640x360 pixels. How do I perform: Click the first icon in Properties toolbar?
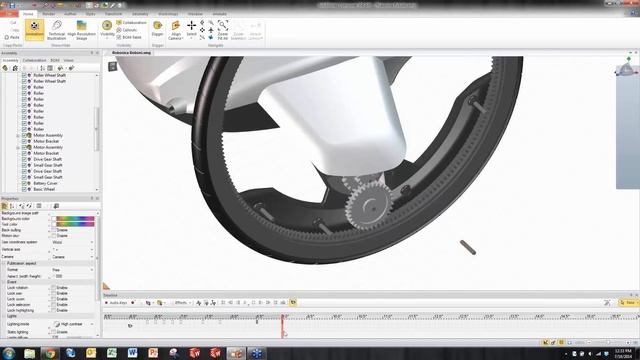(4, 206)
